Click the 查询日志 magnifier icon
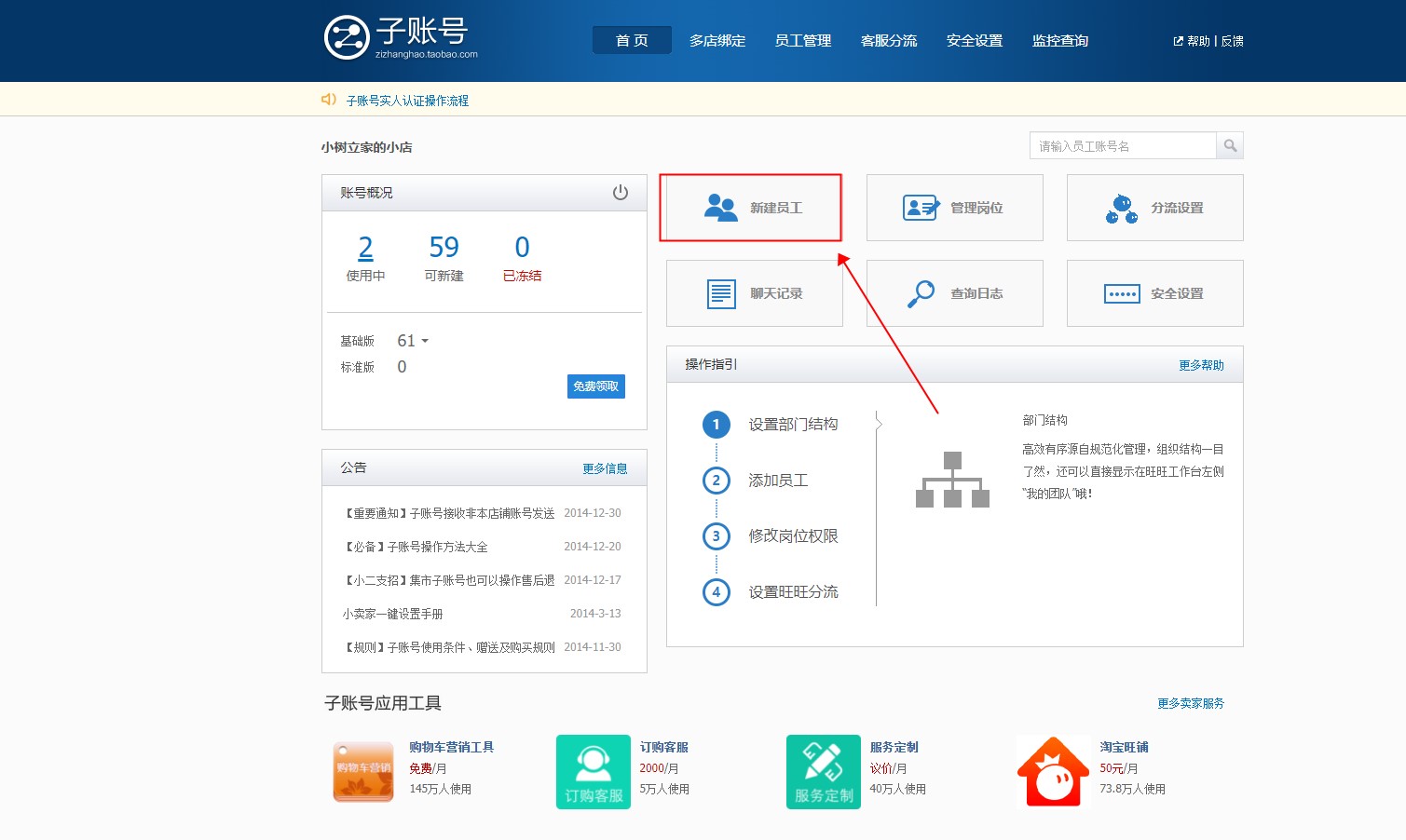The image size is (1406, 840). (x=921, y=293)
